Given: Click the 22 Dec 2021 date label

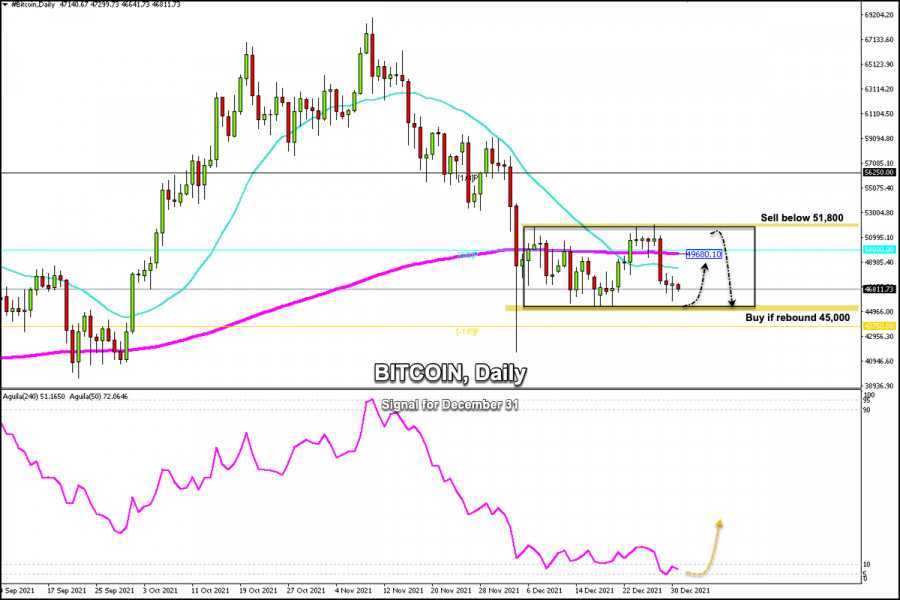Looking at the screenshot, I should tap(642, 590).
